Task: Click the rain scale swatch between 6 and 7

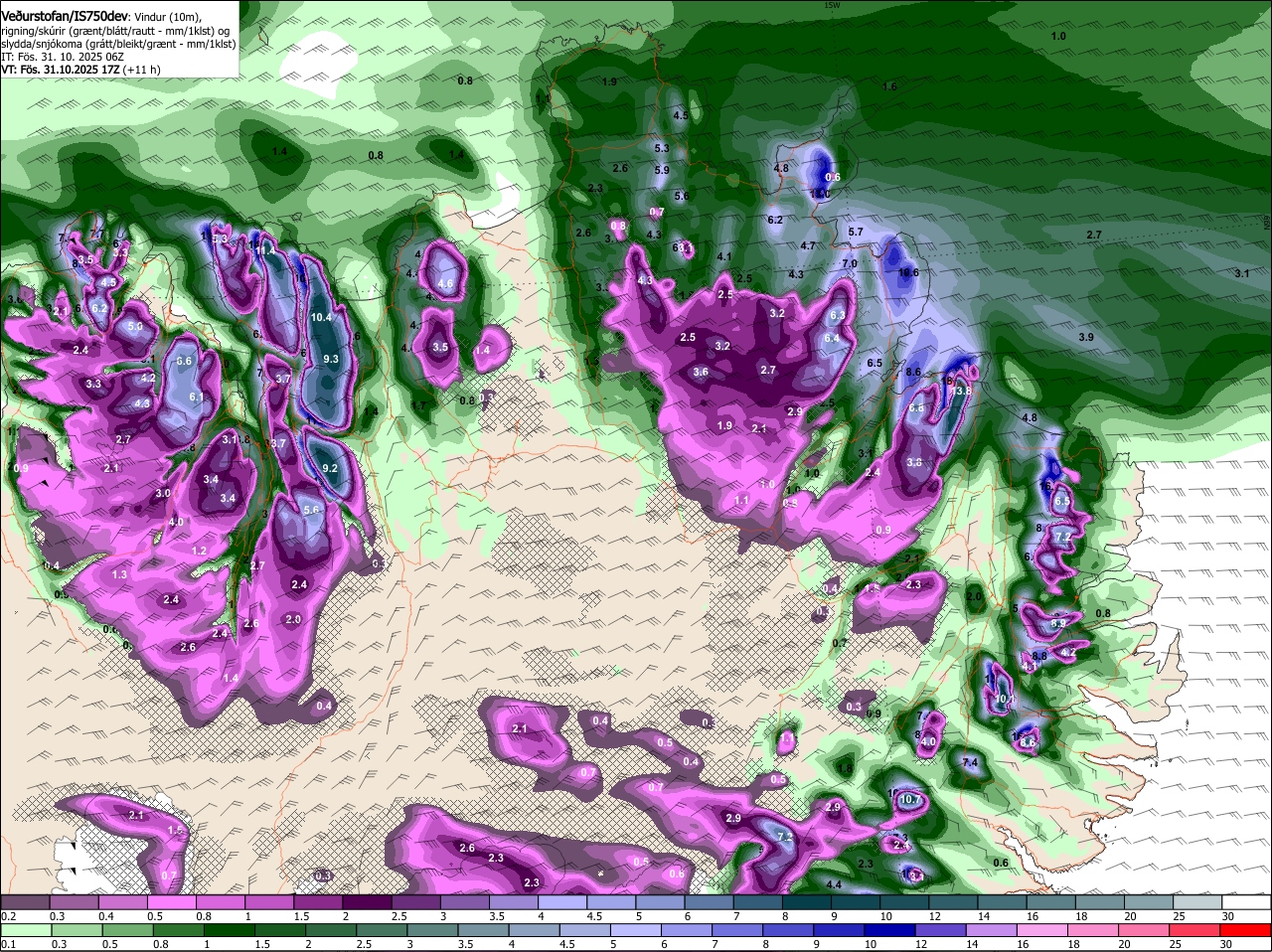Action: 687,929
